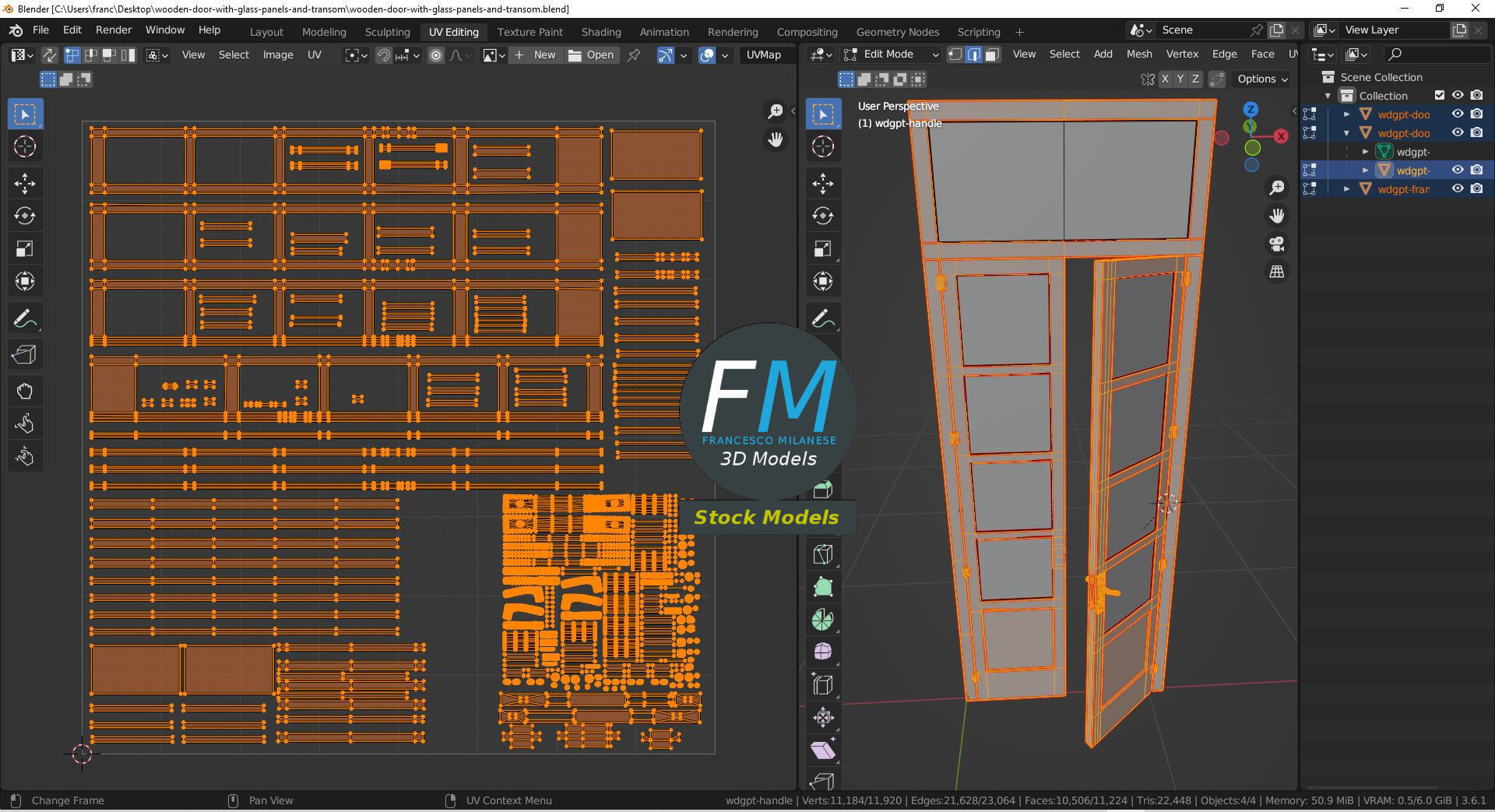Click the New image button
1495x812 pixels.
535,54
